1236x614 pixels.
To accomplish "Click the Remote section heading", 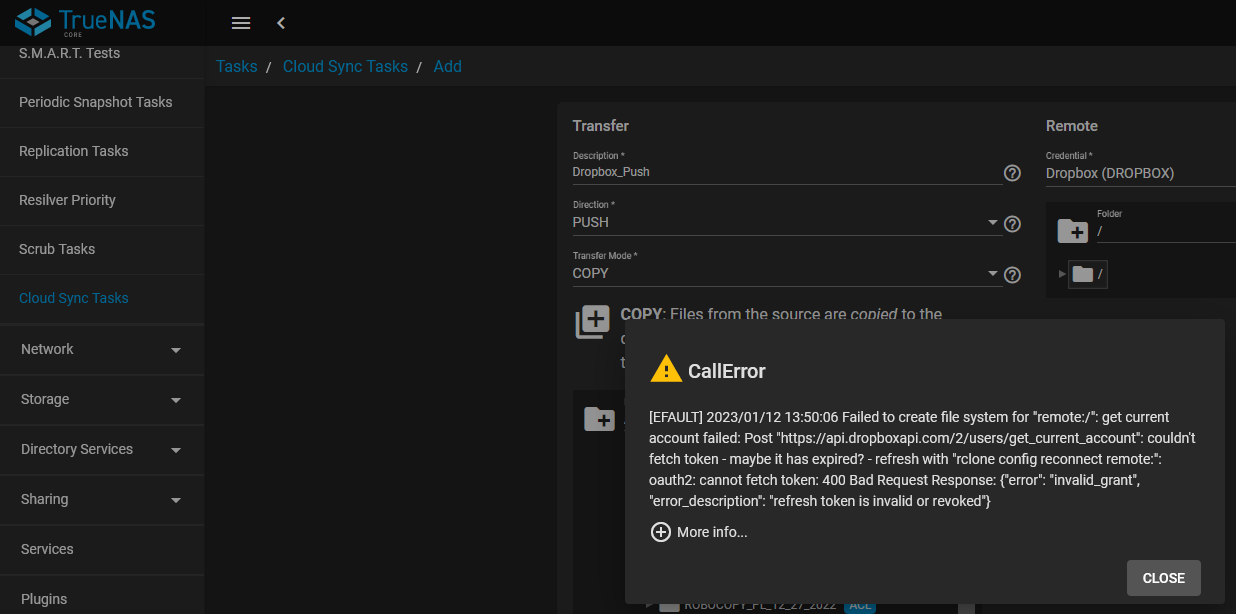I will tap(1072, 126).
